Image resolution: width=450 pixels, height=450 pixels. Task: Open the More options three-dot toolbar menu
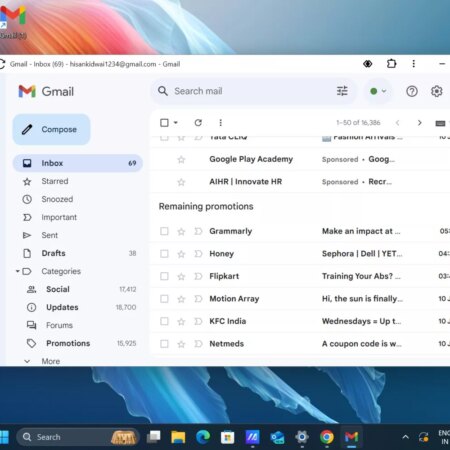[220, 123]
